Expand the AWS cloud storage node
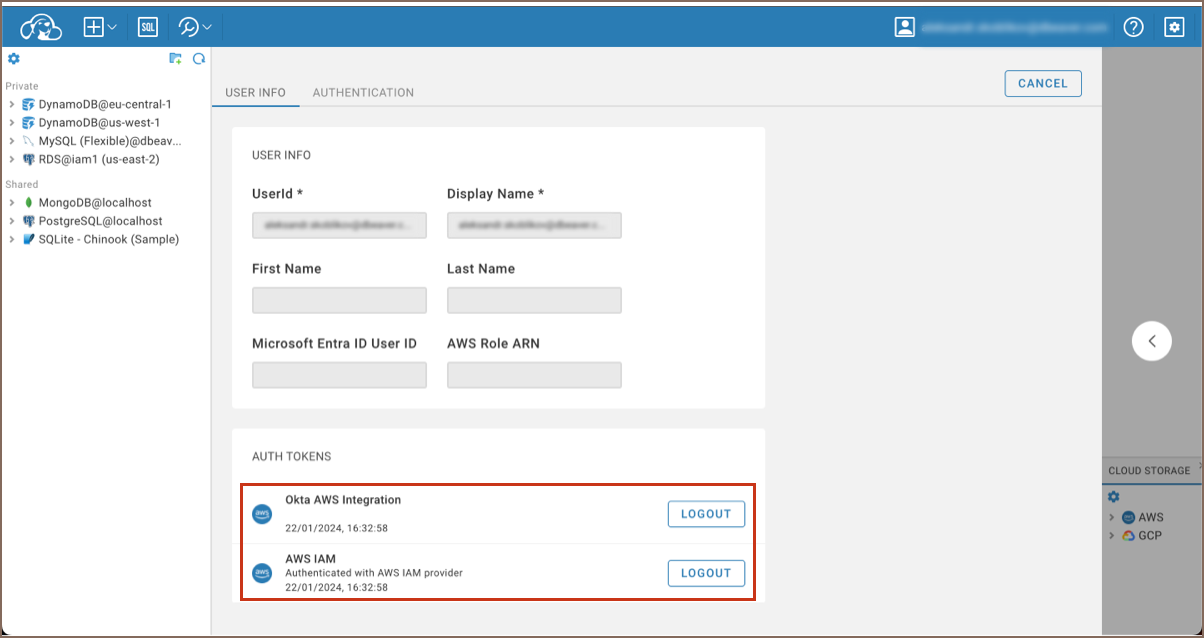Screen dimensions: 1204x638 tap(1112, 518)
